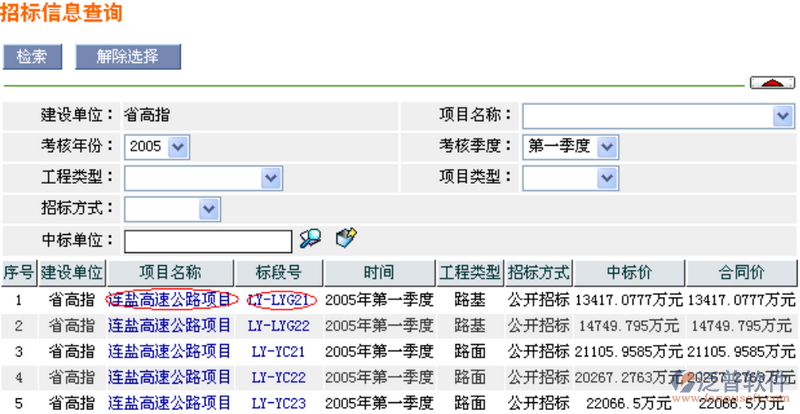Open the LY-LYG21 section link
The image size is (800, 414).
click(x=279, y=299)
